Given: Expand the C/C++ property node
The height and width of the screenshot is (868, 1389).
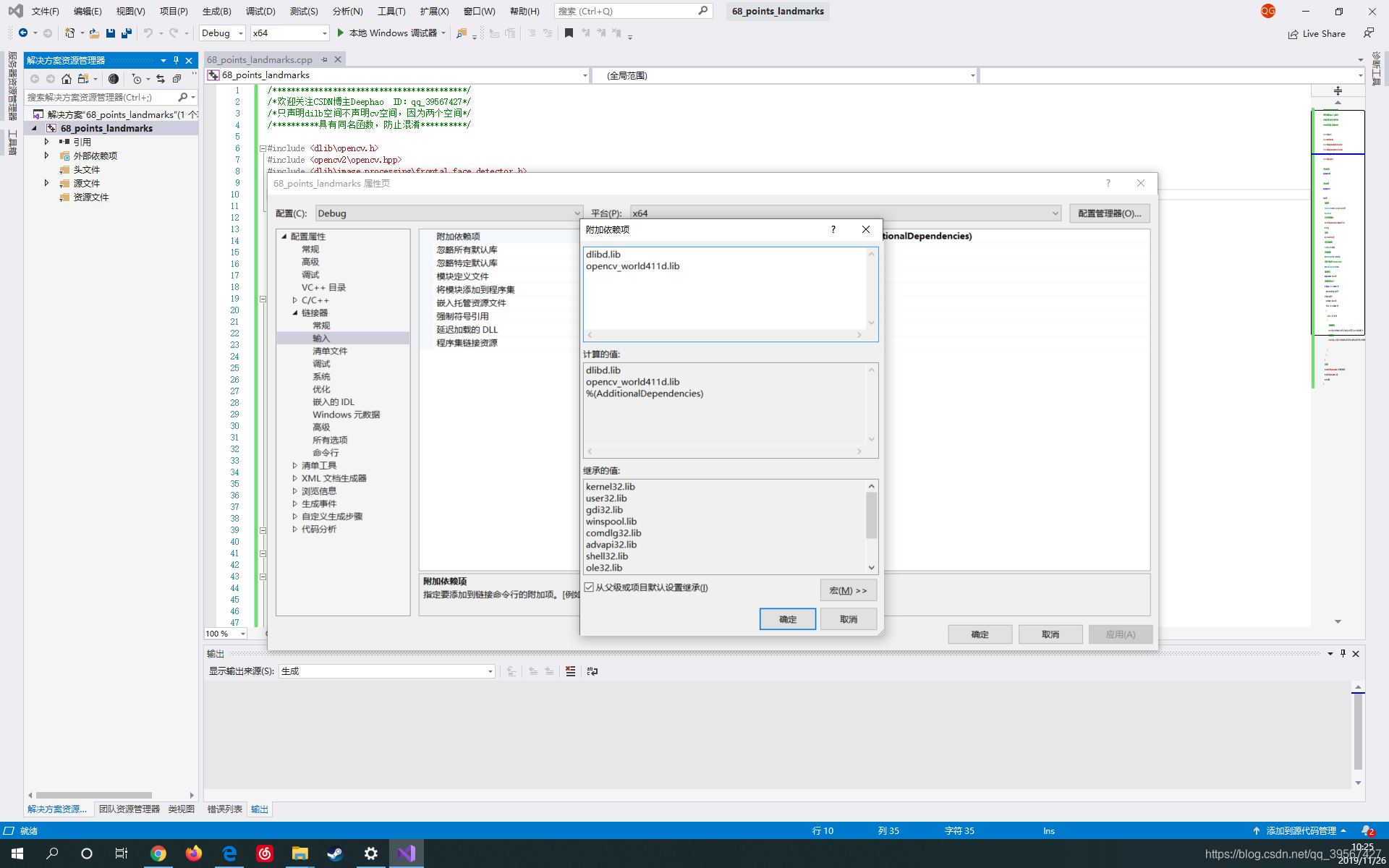Looking at the screenshot, I should (295, 300).
